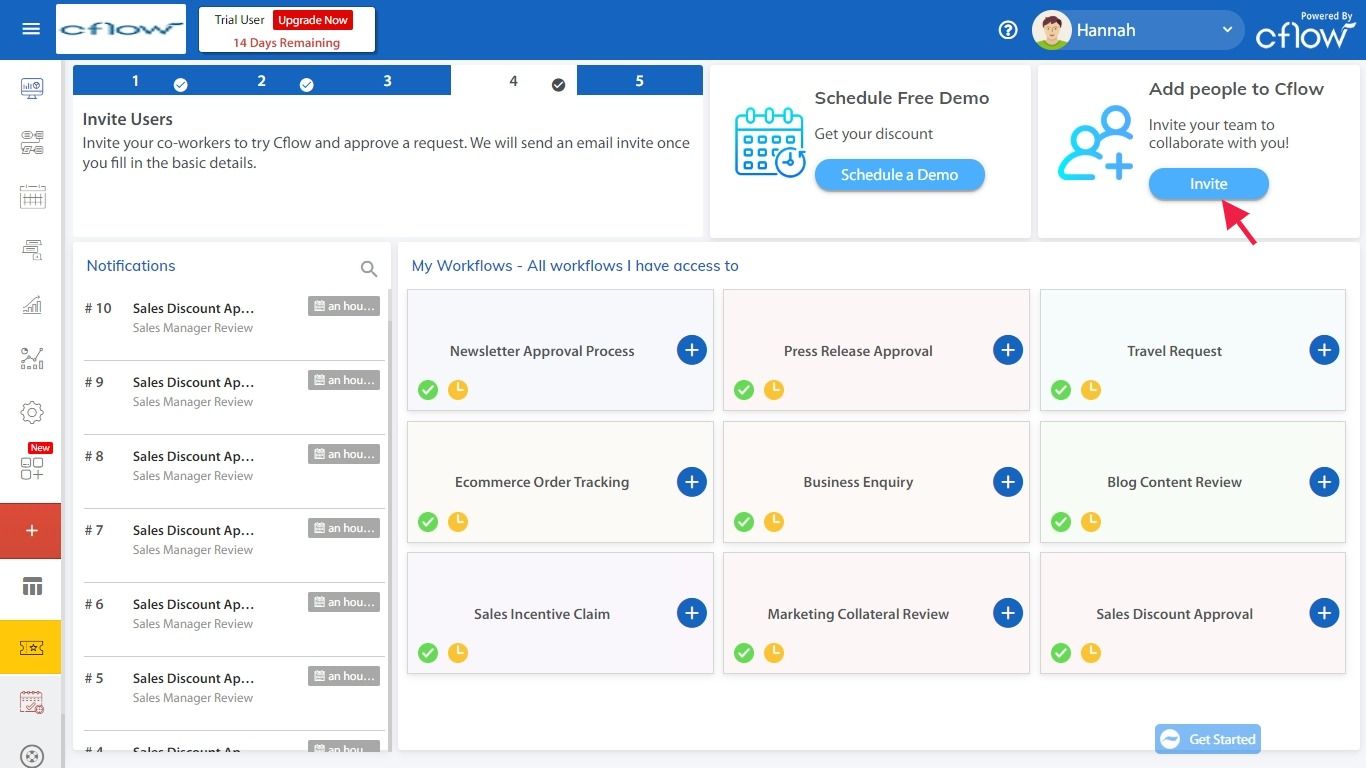Image resolution: width=1366 pixels, height=768 pixels.
Task: Click green check icon on Travel Request card
Action: pyautogui.click(x=1061, y=390)
